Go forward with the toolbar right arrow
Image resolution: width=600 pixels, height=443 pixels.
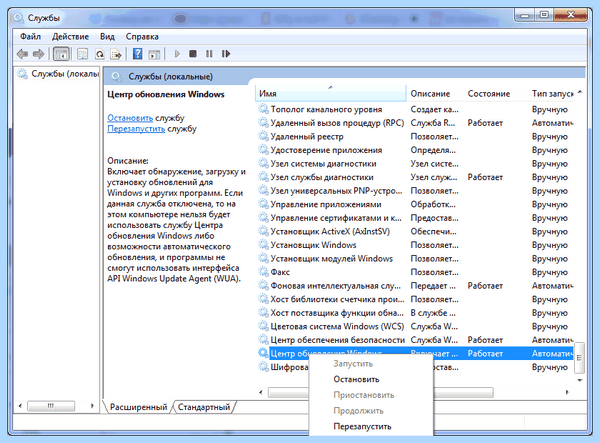pyautogui.click(x=39, y=54)
